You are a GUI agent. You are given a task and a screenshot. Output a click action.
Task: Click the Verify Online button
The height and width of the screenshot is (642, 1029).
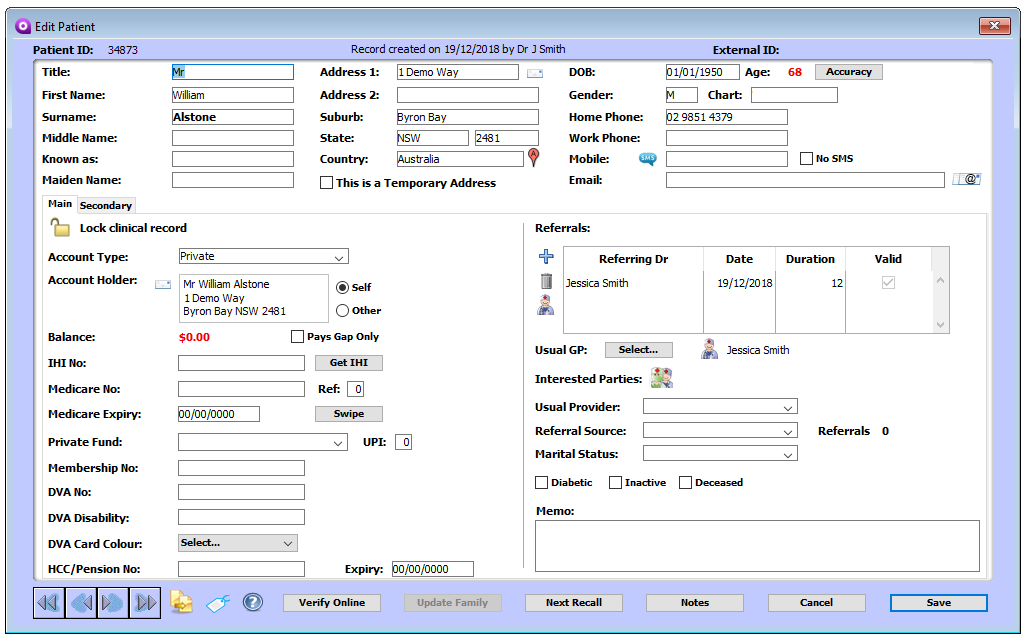coord(331,603)
